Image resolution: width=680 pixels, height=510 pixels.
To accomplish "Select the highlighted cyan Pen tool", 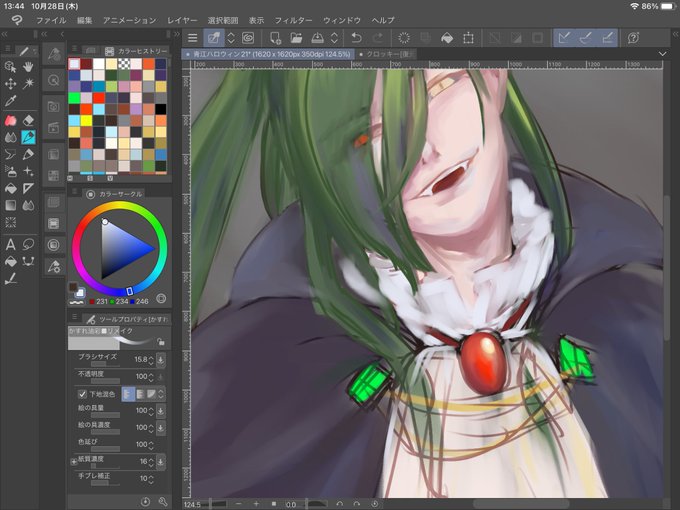I will (28, 137).
